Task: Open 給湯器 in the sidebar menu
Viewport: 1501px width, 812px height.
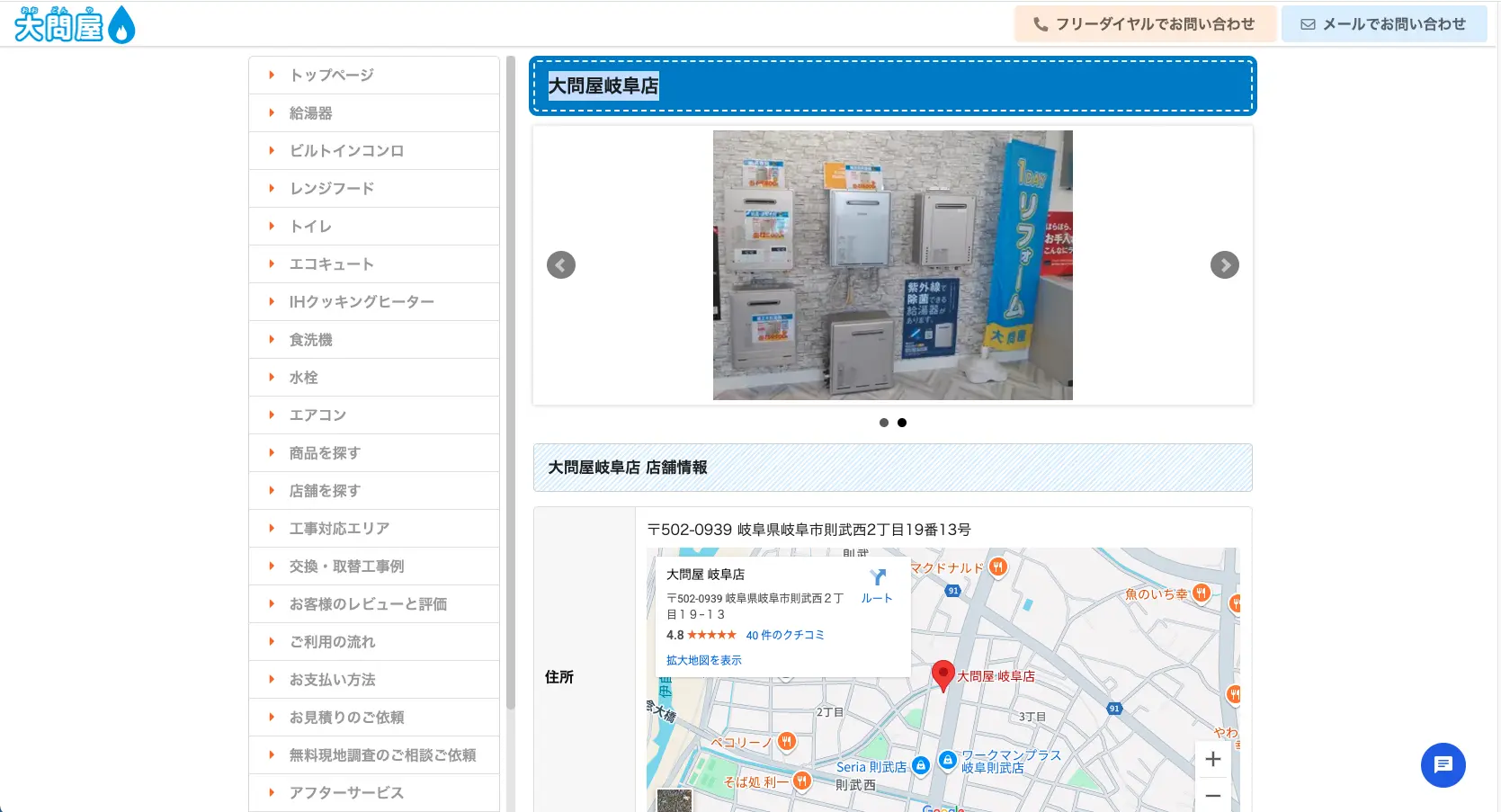Action: click(x=374, y=113)
